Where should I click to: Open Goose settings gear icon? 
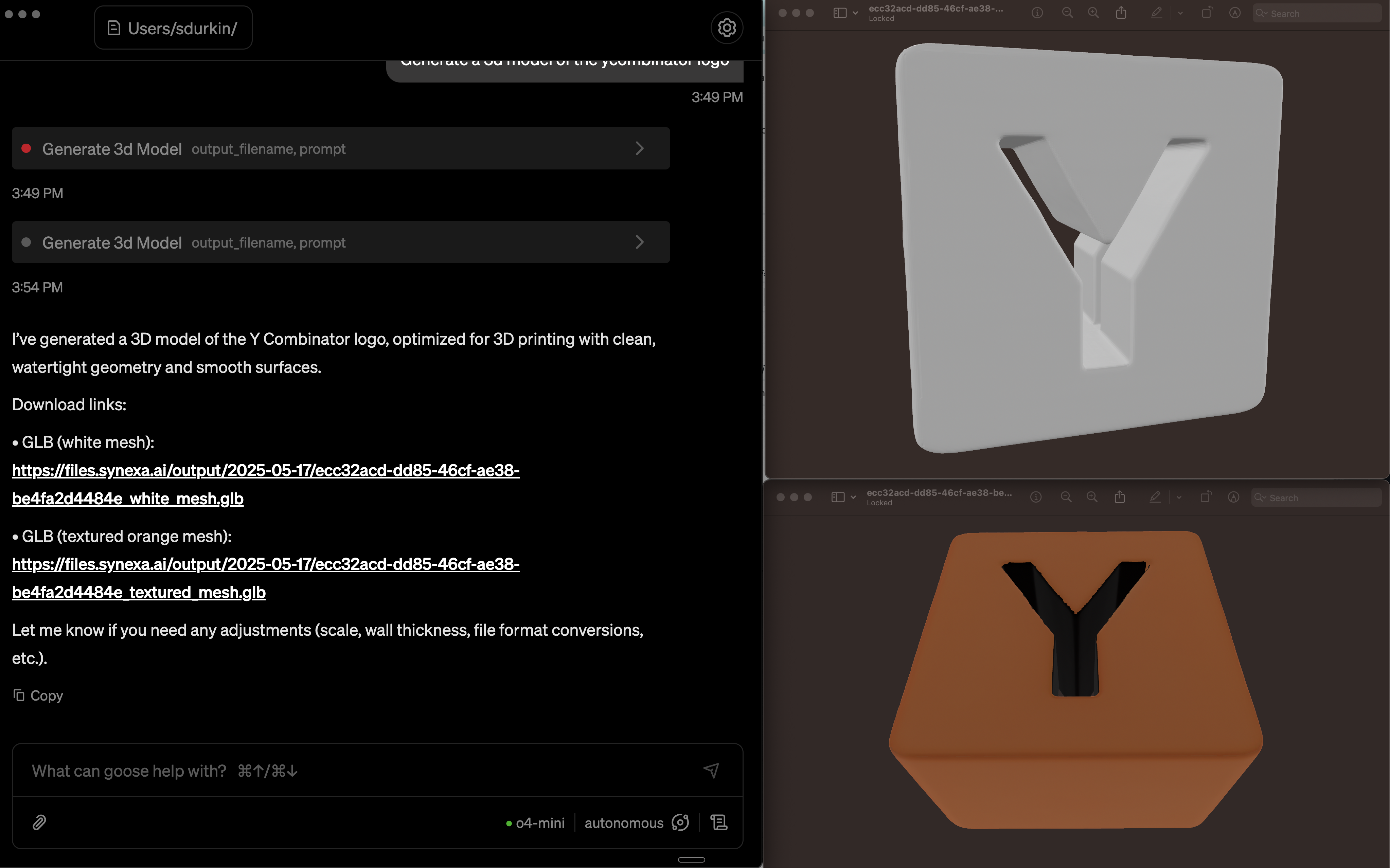coord(726,28)
